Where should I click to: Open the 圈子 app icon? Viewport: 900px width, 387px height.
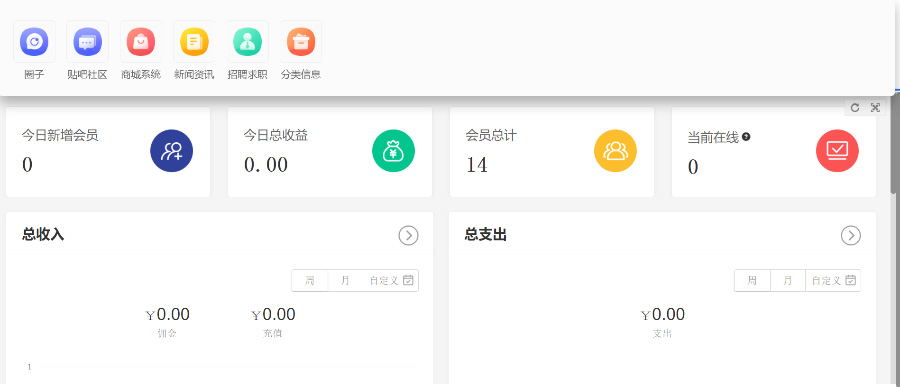(x=34, y=42)
